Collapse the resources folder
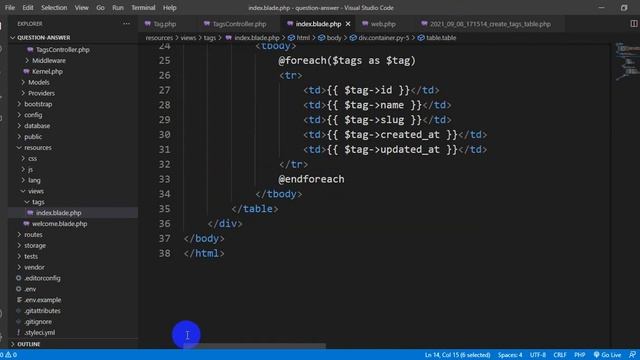640x360 pixels. point(38,148)
